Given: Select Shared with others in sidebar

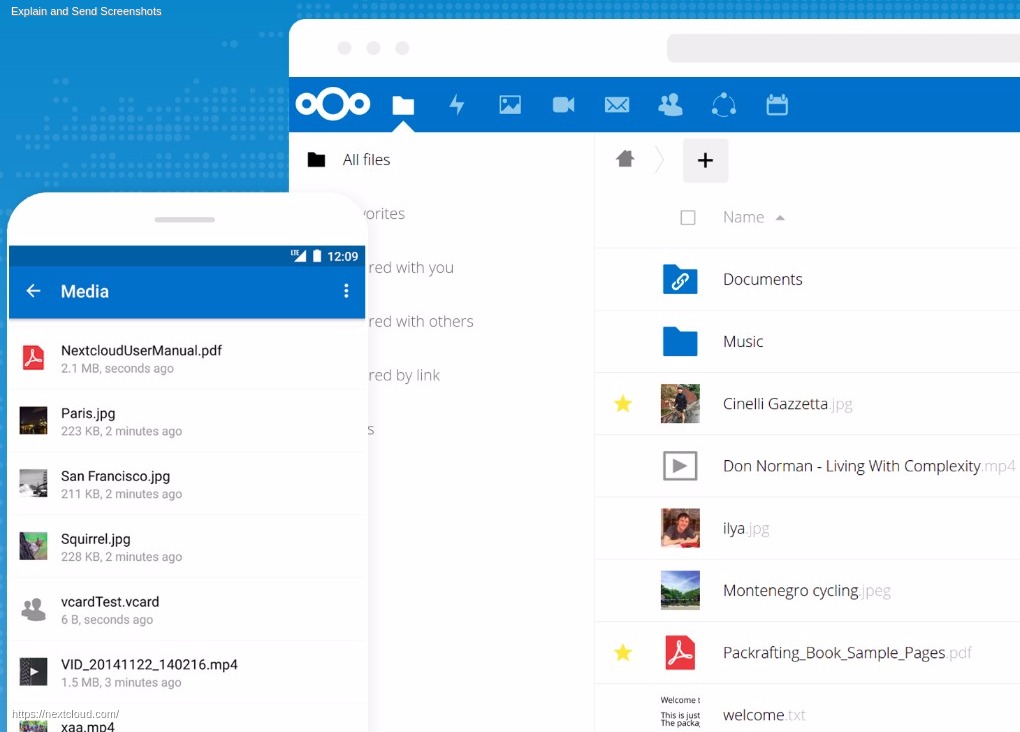Looking at the screenshot, I should click(420, 322).
